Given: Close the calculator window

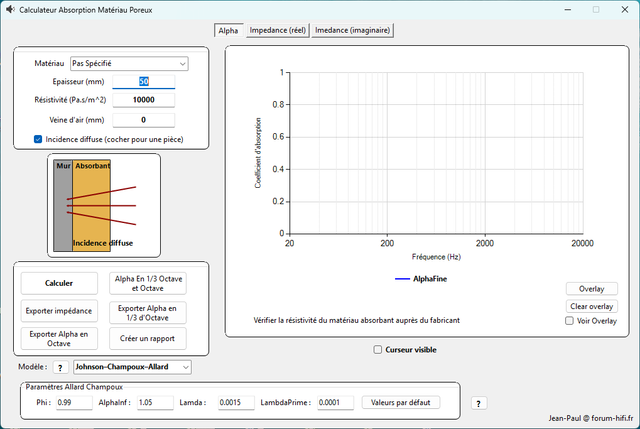Looking at the screenshot, I should coord(625,9).
